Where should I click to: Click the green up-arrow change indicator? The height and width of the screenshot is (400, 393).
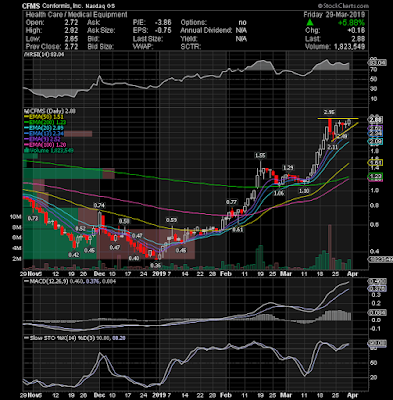(310, 23)
